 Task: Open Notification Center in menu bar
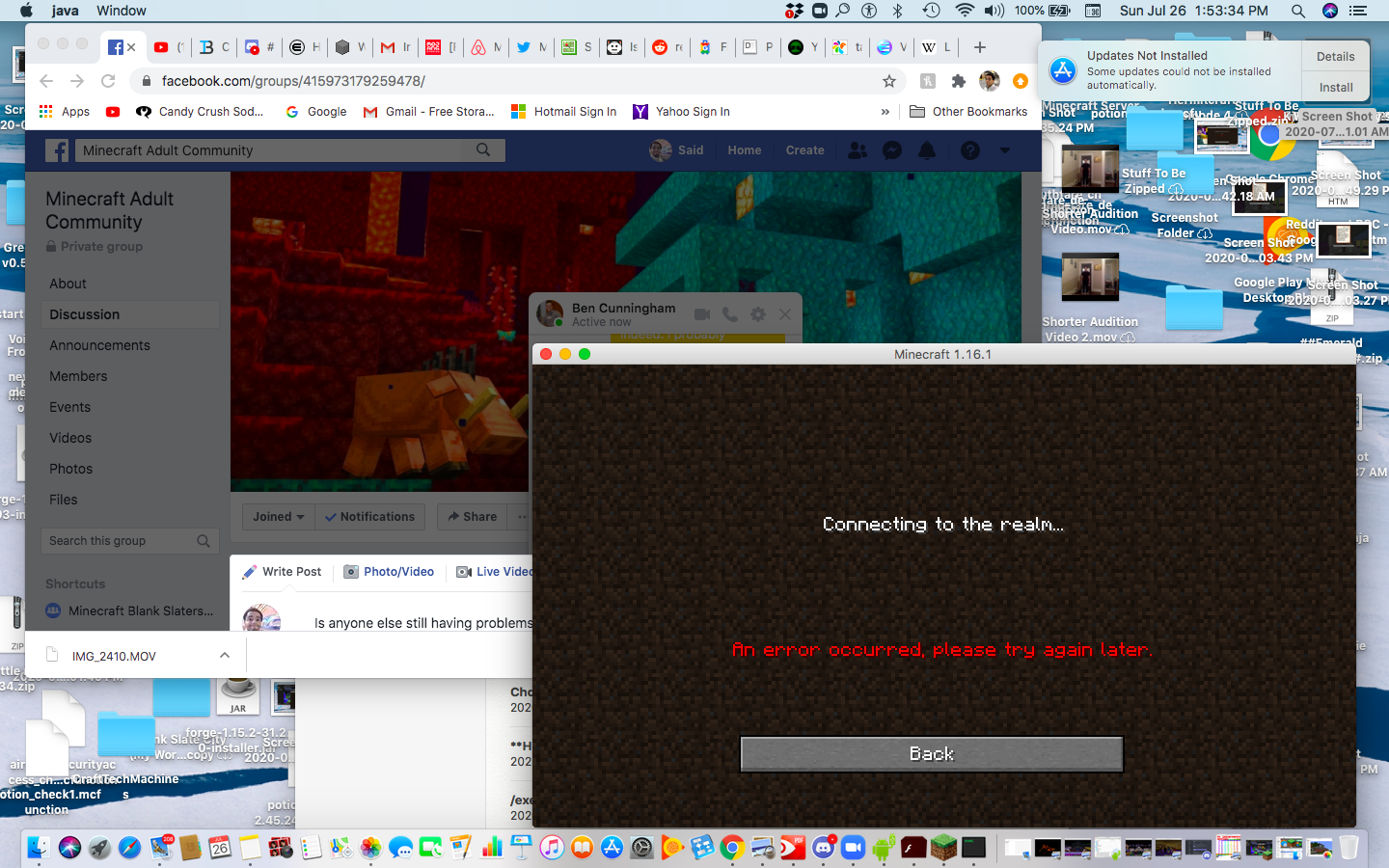(1358, 11)
